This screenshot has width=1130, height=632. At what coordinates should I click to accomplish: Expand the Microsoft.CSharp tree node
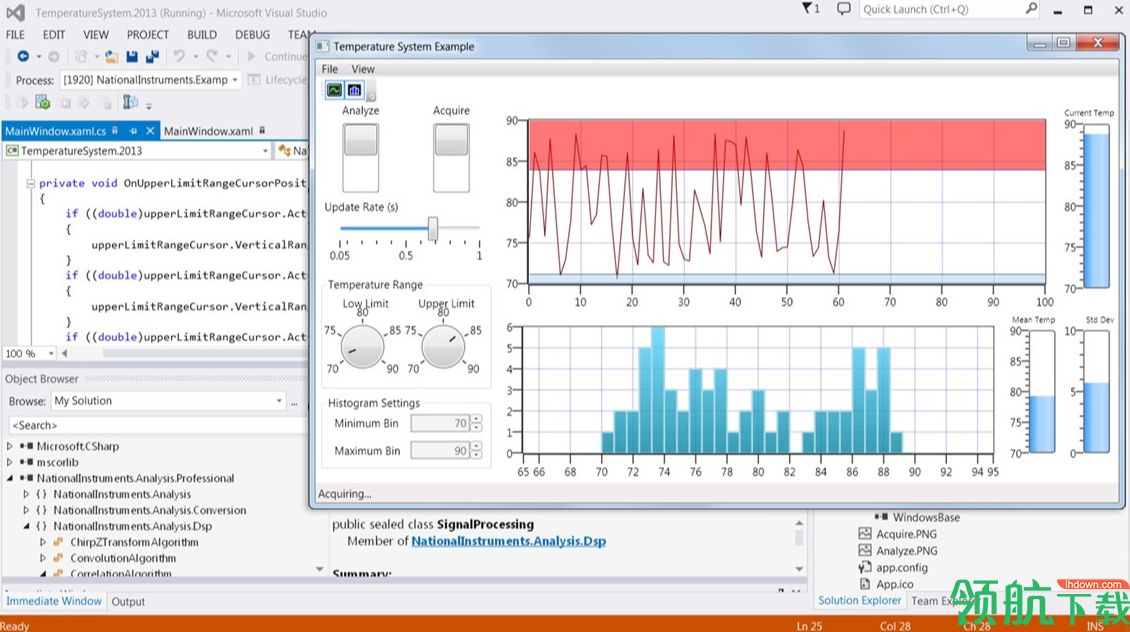click(x=9, y=446)
